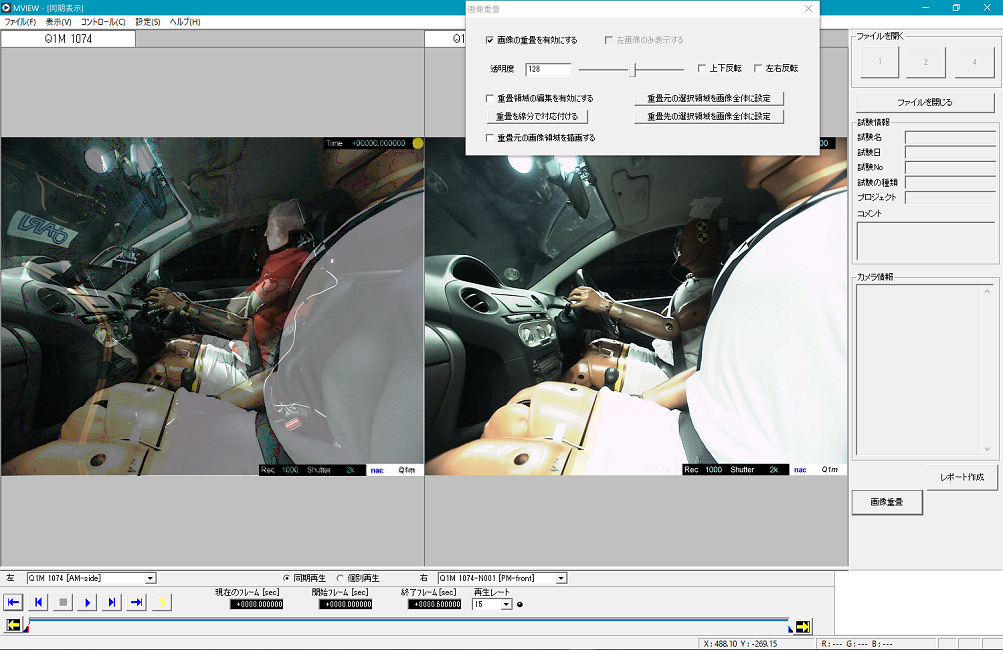Close the 画像重畳 dialog
This screenshot has width=1003, height=650.
click(x=809, y=9)
